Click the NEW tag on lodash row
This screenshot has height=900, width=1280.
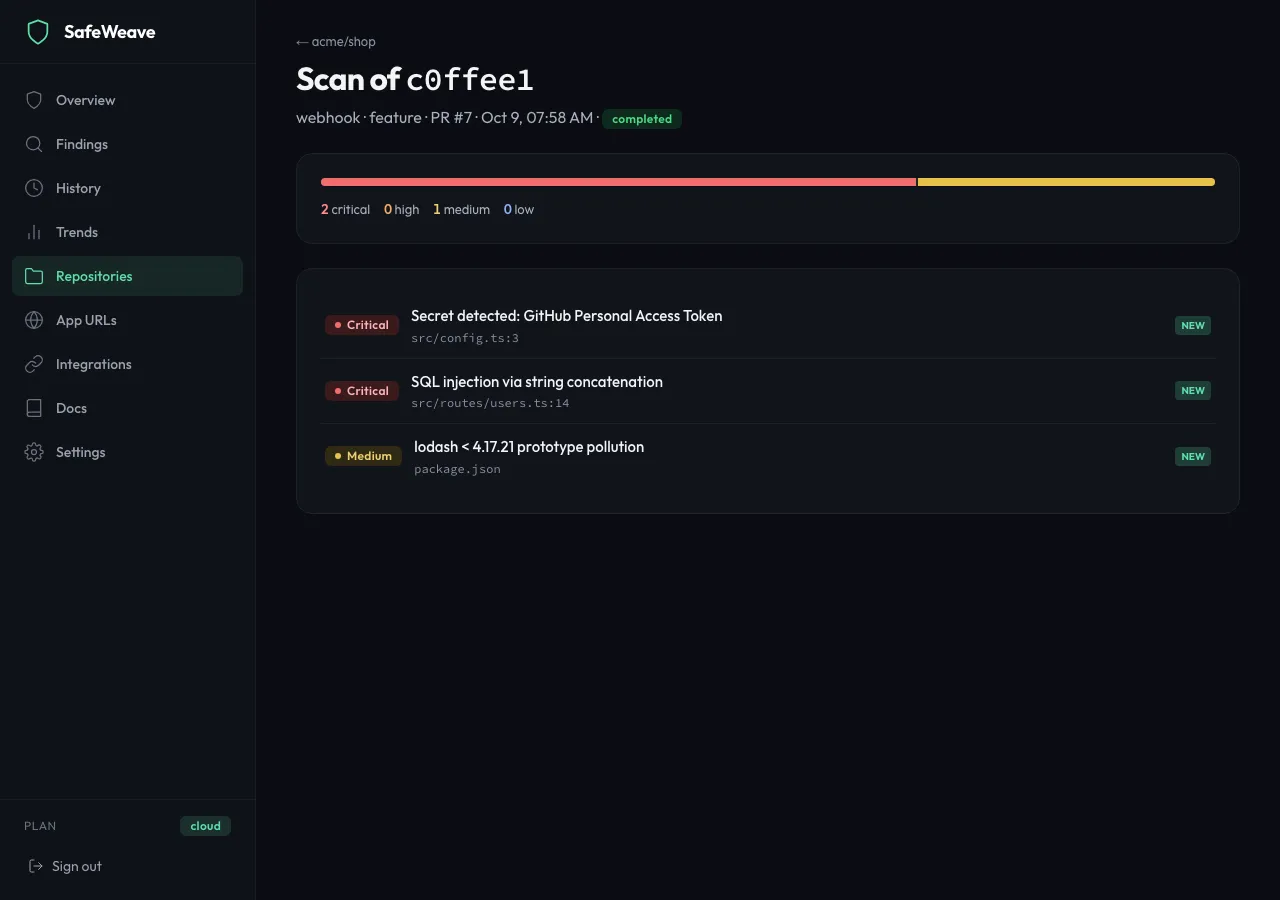pyautogui.click(x=1193, y=456)
